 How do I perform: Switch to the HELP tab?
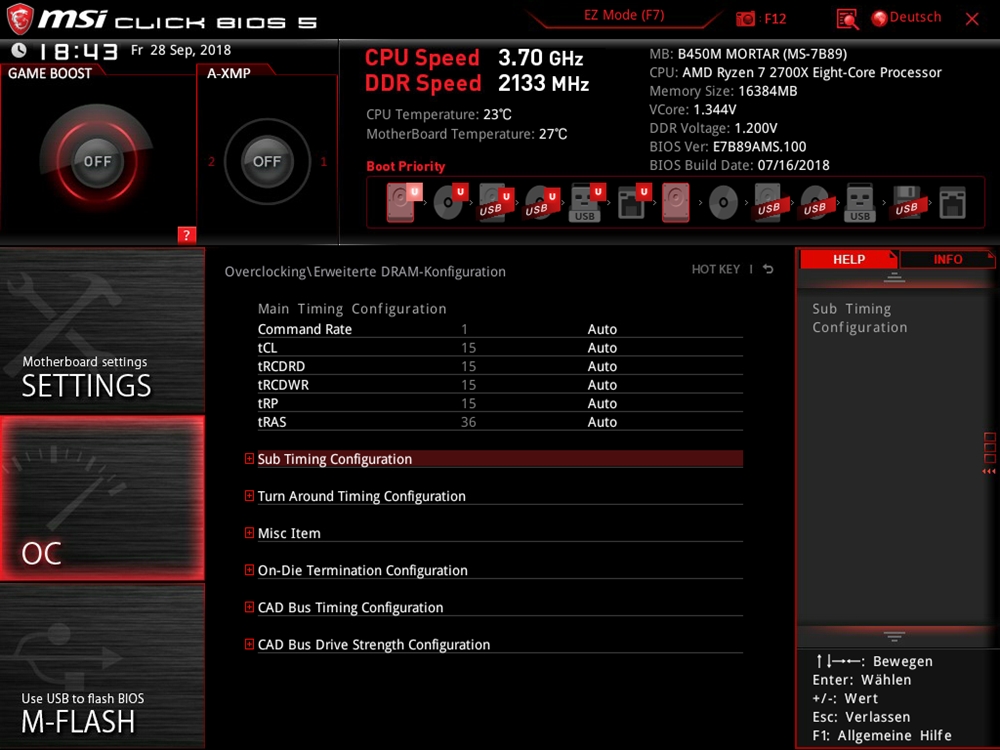(849, 259)
